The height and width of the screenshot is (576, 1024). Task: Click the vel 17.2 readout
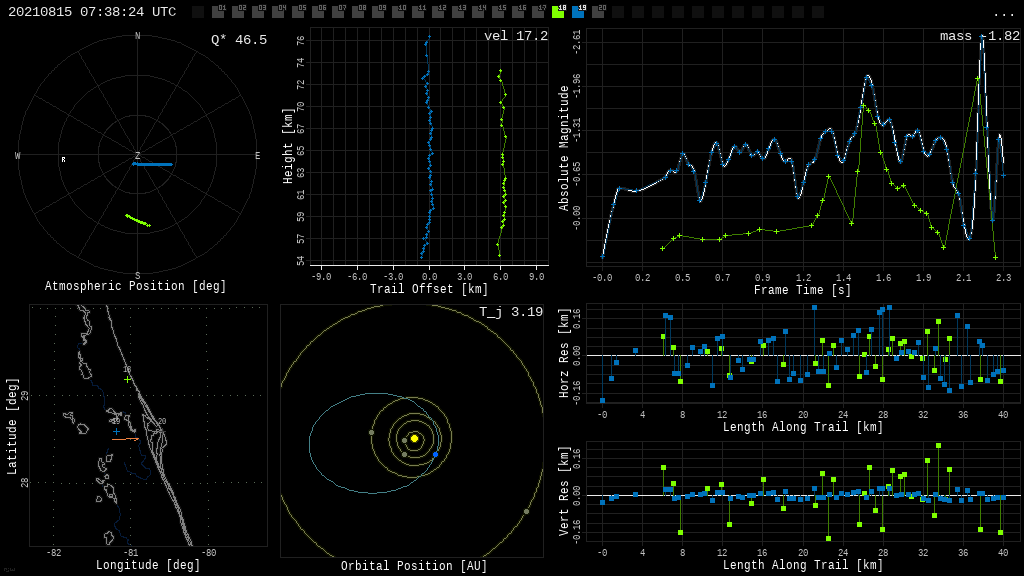[x=515, y=36]
